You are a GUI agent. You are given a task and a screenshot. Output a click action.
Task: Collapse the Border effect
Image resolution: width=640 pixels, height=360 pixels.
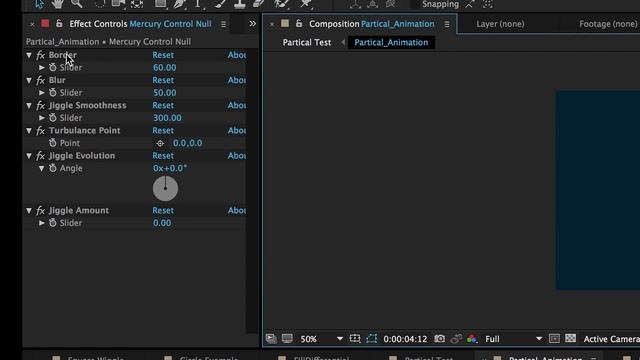pos(29,55)
